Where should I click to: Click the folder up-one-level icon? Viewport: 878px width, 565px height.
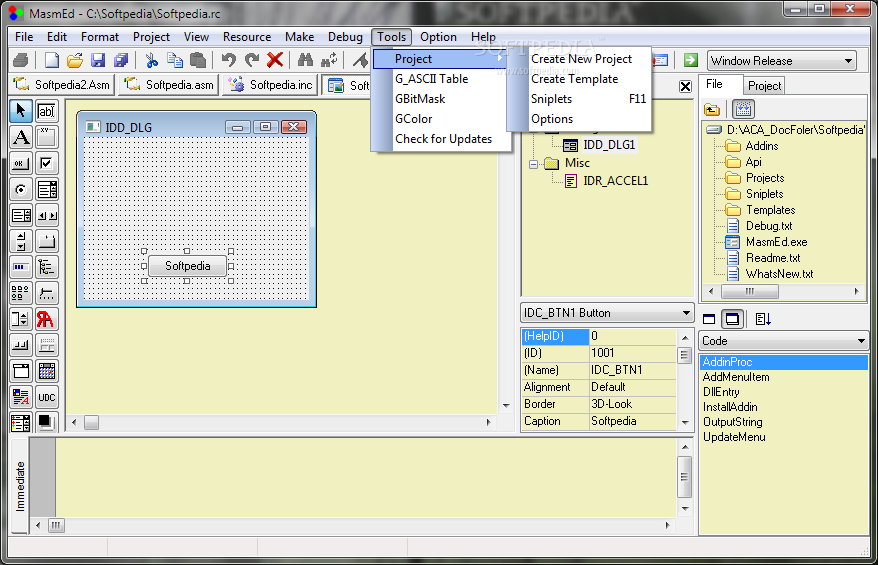pos(712,109)
